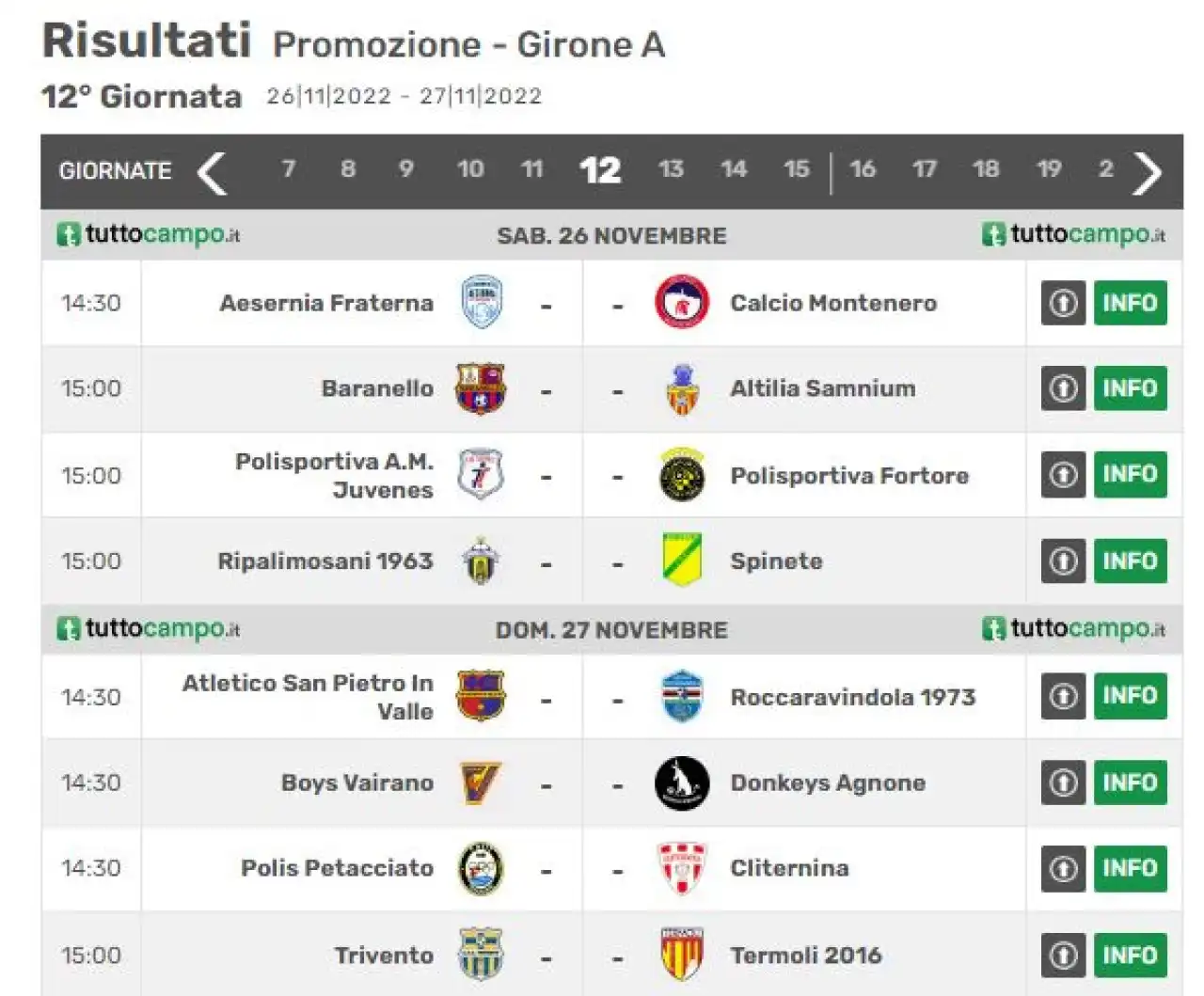Open the Termoli 2016 striped crest

point(682,954)
